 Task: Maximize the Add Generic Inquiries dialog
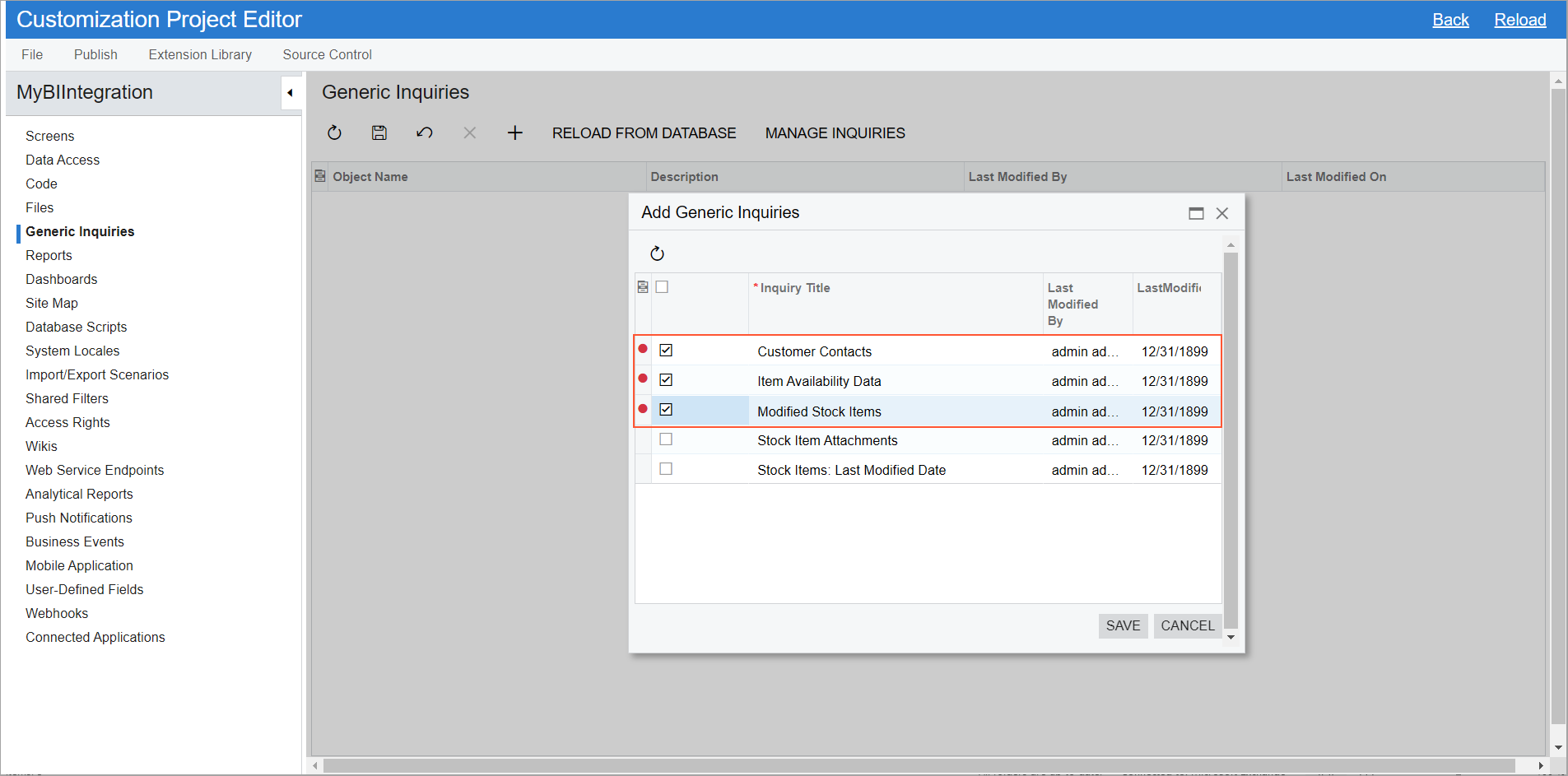tap(1196, 213)
